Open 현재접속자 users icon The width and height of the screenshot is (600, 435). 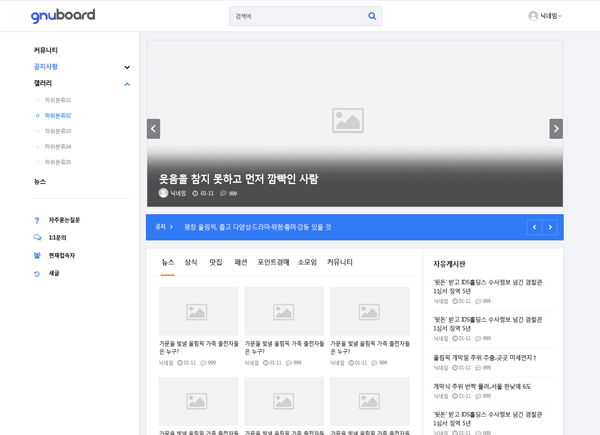37,255
